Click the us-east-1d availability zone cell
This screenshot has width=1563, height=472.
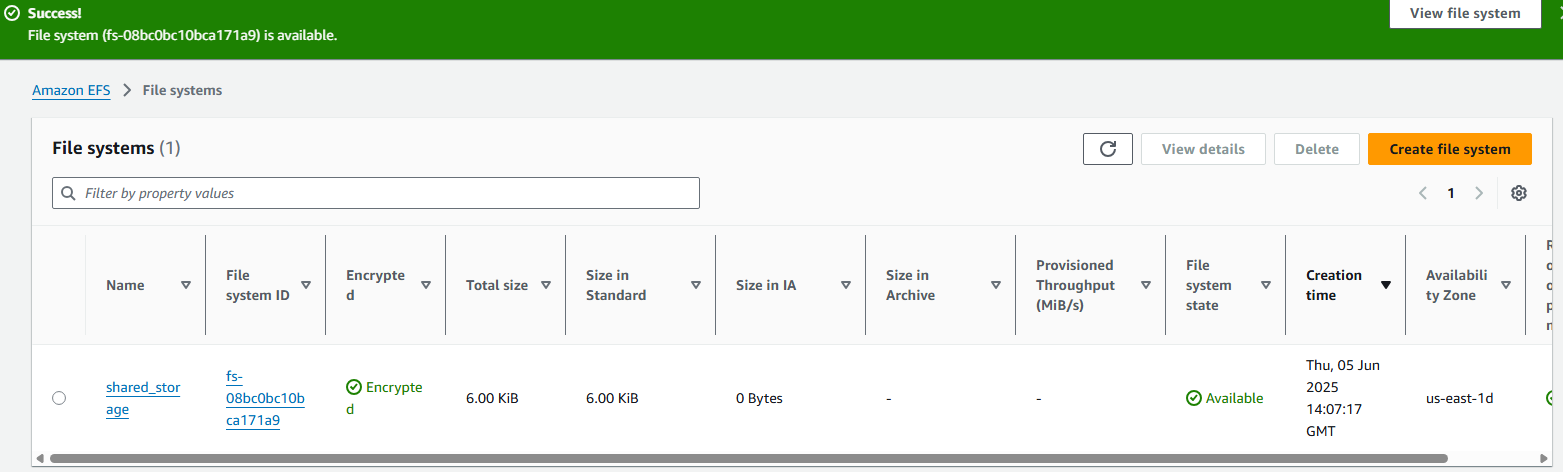coord(1459,398)
